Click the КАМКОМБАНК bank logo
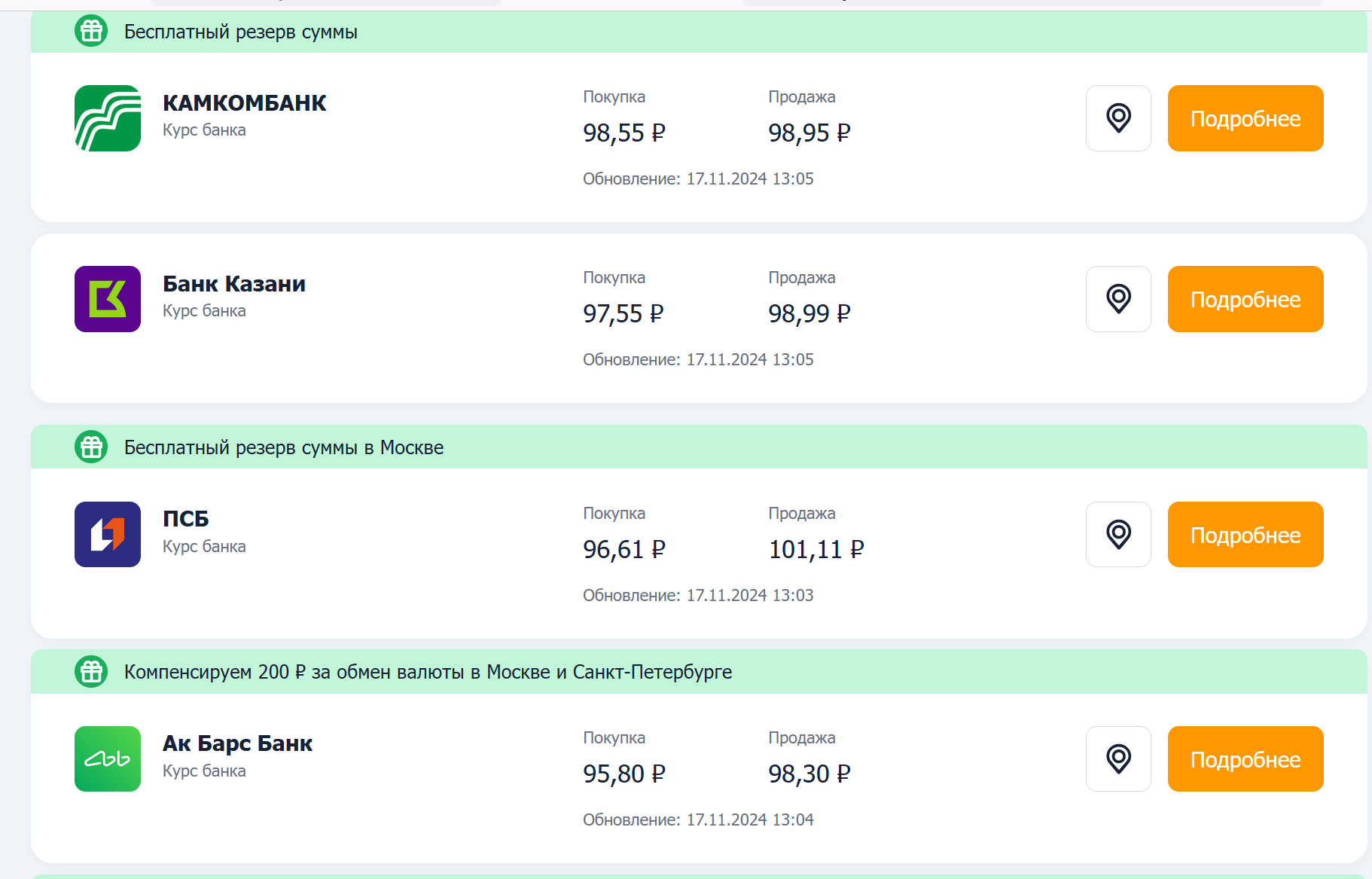The width and height of the screenshot is (1372, 879). [108, 118]
